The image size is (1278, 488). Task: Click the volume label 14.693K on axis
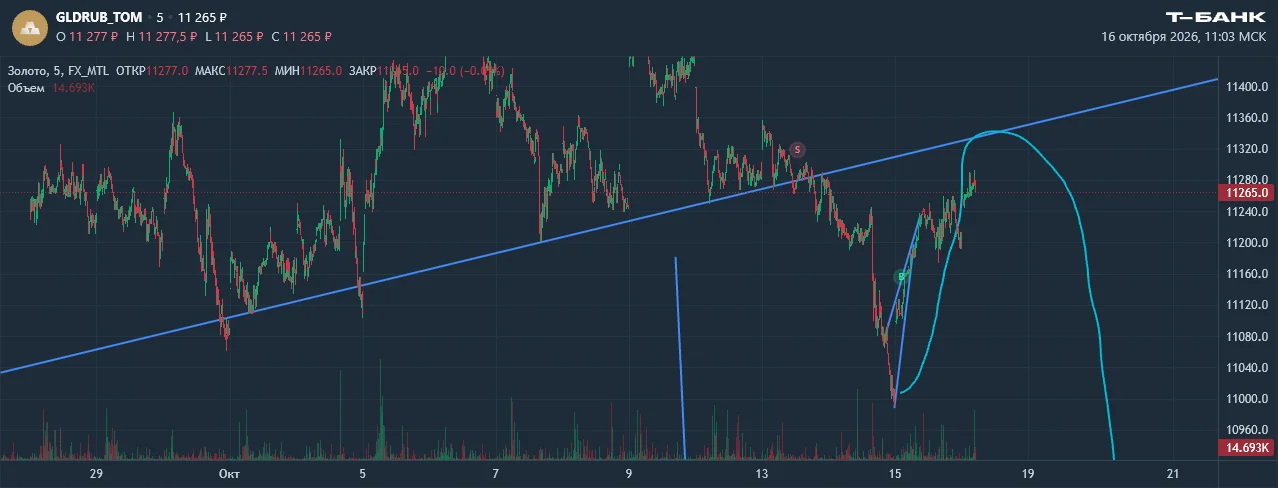click(1248, 448)
